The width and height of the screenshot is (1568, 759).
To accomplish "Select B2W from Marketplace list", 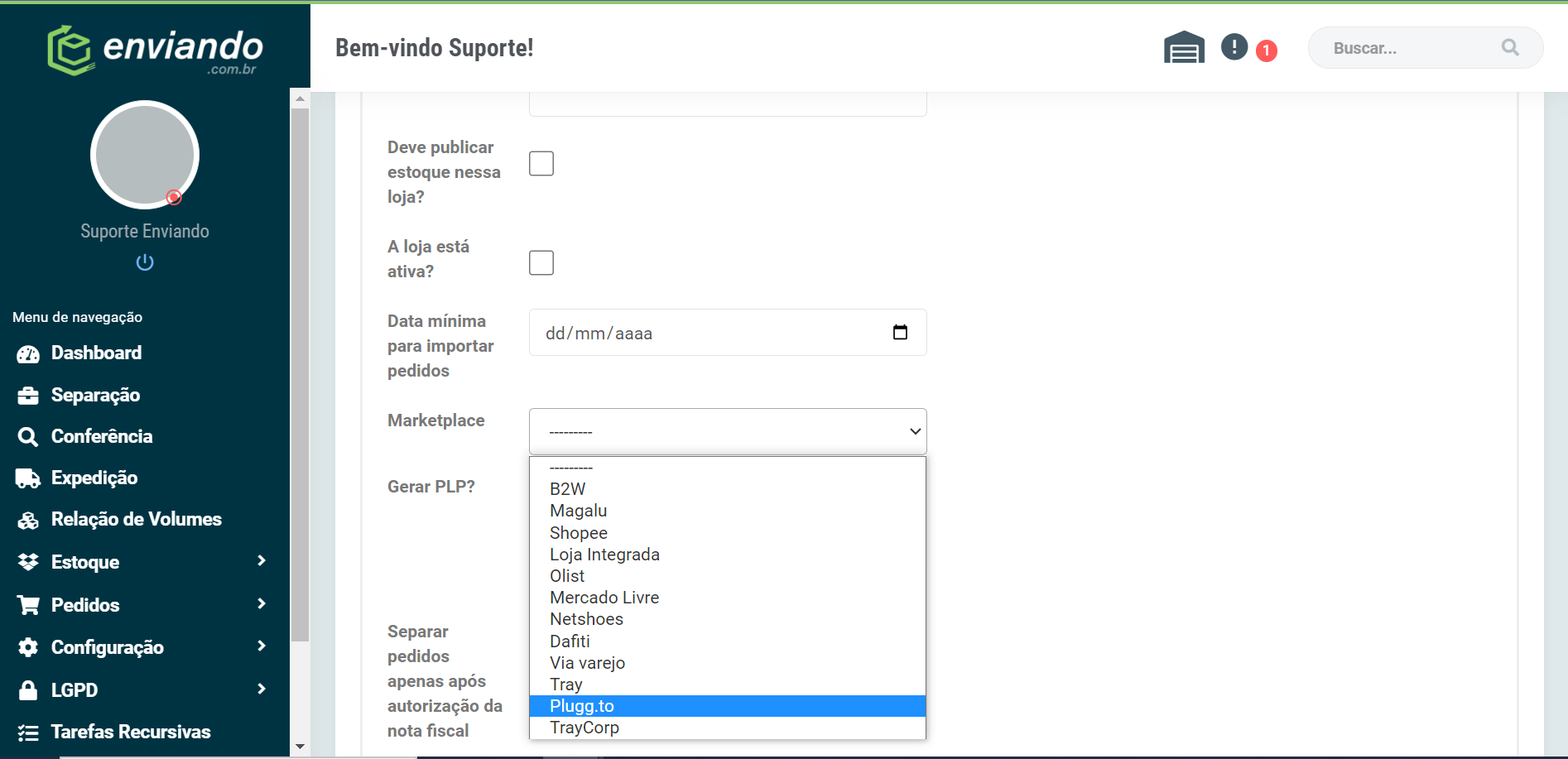I will 728,489.
